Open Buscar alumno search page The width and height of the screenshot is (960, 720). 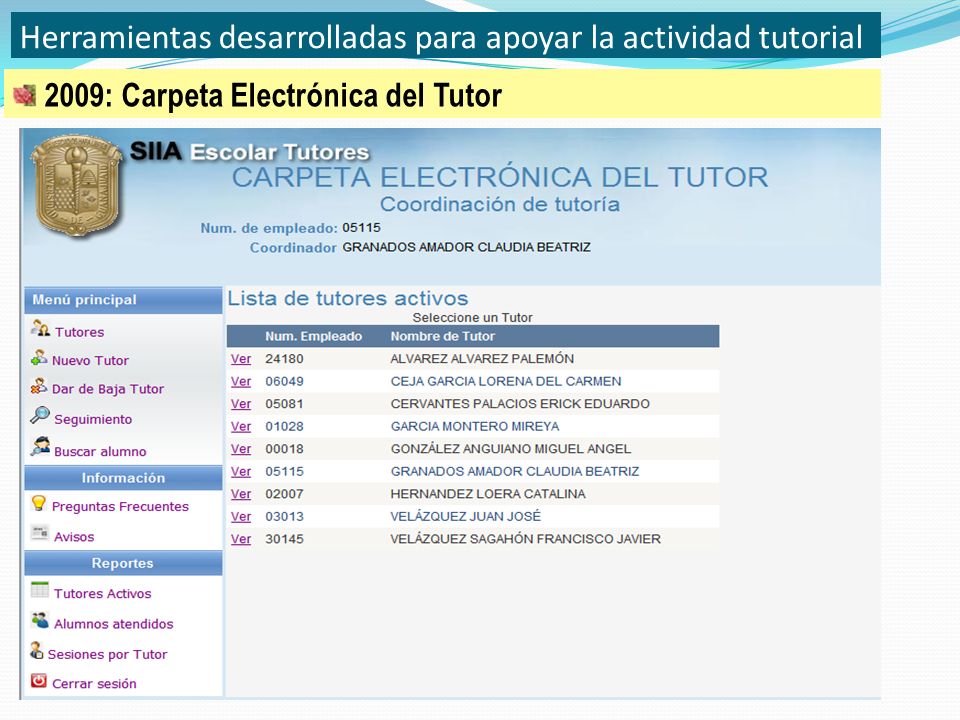pos(100,451)
